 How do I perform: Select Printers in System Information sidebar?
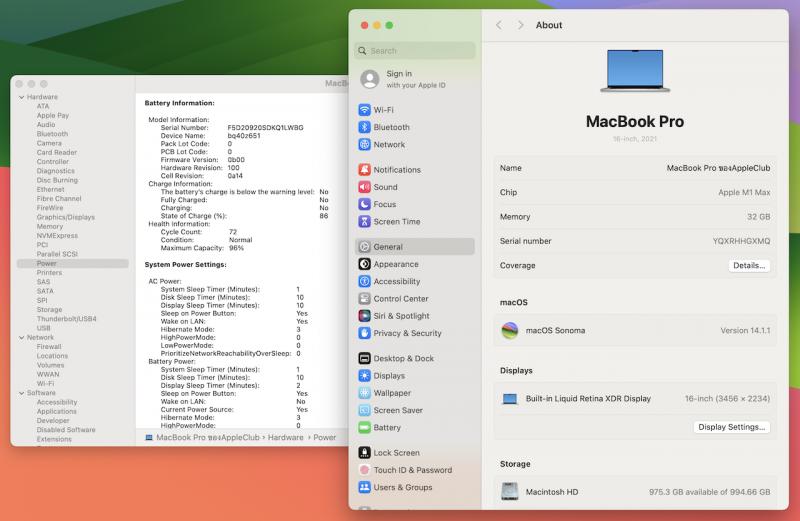click(x=49, y=272)
